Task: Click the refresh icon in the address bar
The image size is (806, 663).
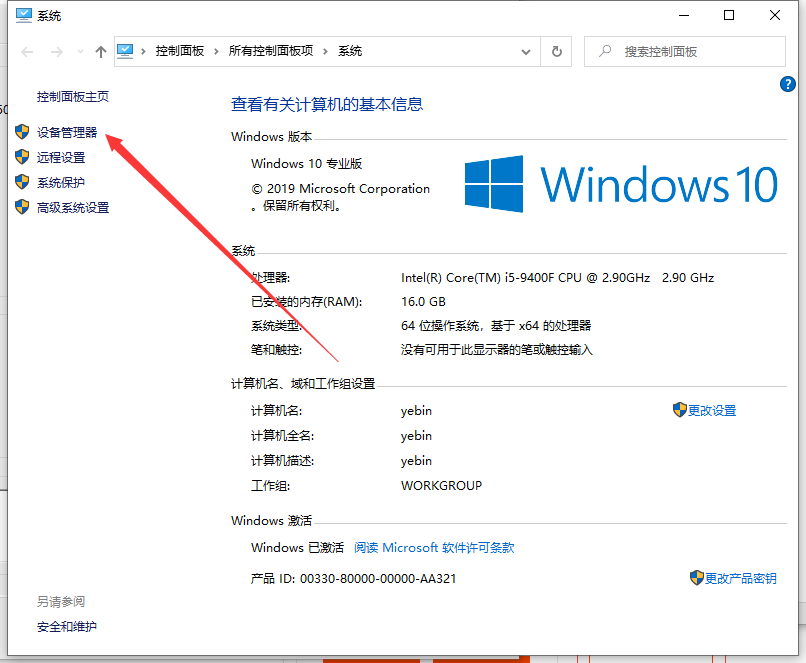Action: pos(557,51)
